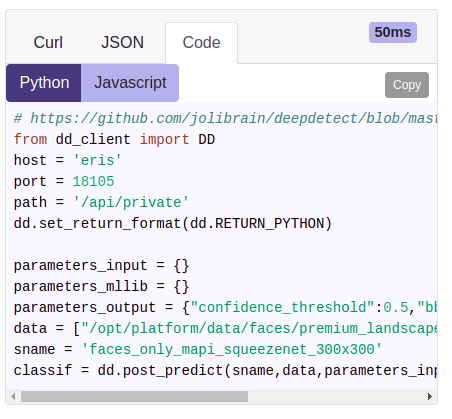Click the port number 18105
This screenshot has height=419, width=452.
tap(93, 181)
